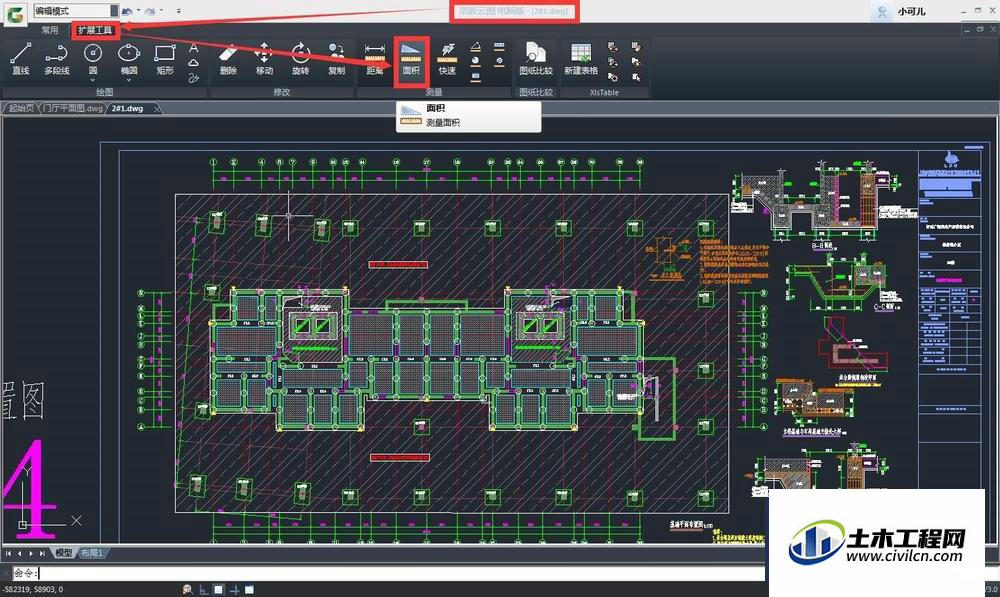Select the 直线 (line) drawing tool
This screenshot has width=1000, height=597.
pos(20,59)
